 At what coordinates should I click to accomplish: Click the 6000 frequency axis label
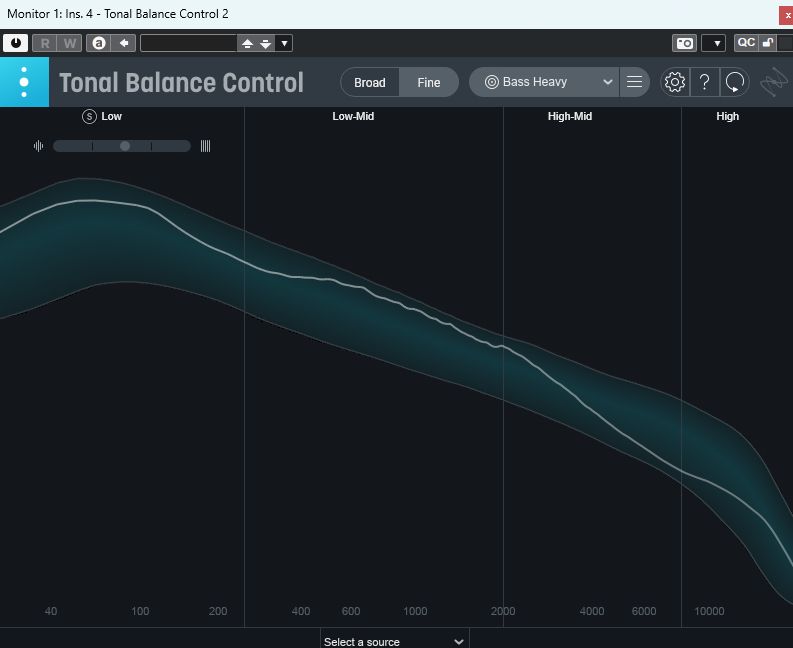point(644,611)
